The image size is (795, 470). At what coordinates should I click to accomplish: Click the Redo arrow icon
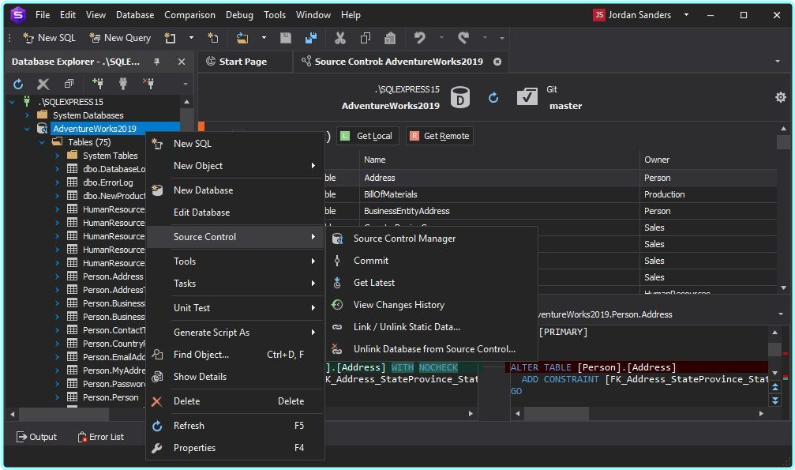(x=463, y=38)
